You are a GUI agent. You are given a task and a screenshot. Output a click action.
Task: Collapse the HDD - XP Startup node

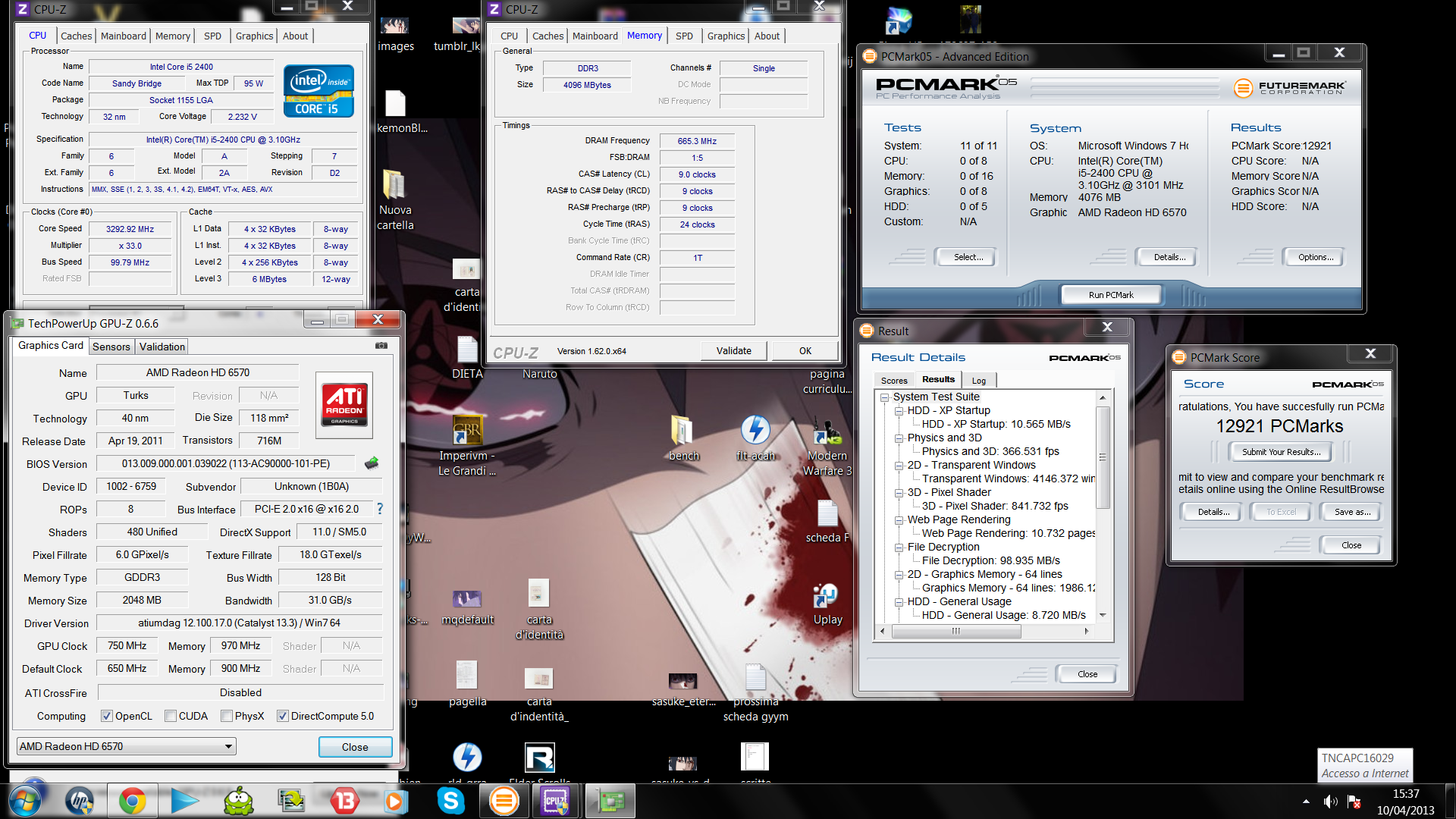tap(899, 411)
